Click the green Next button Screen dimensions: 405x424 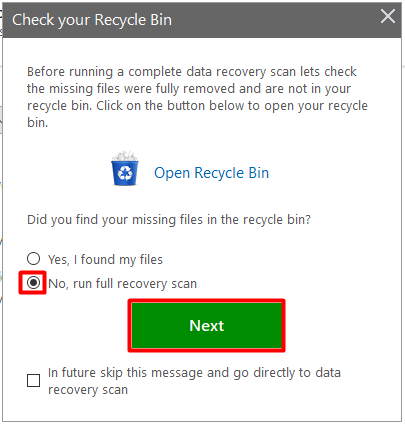pyautogui.click(x=207, y=325)
